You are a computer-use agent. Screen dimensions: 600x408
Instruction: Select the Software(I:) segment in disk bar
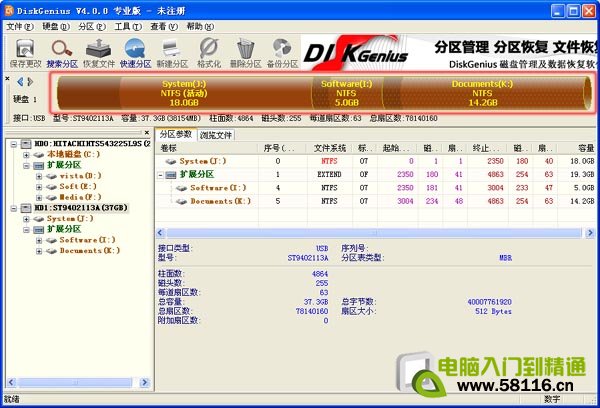[x=346, y=93]
